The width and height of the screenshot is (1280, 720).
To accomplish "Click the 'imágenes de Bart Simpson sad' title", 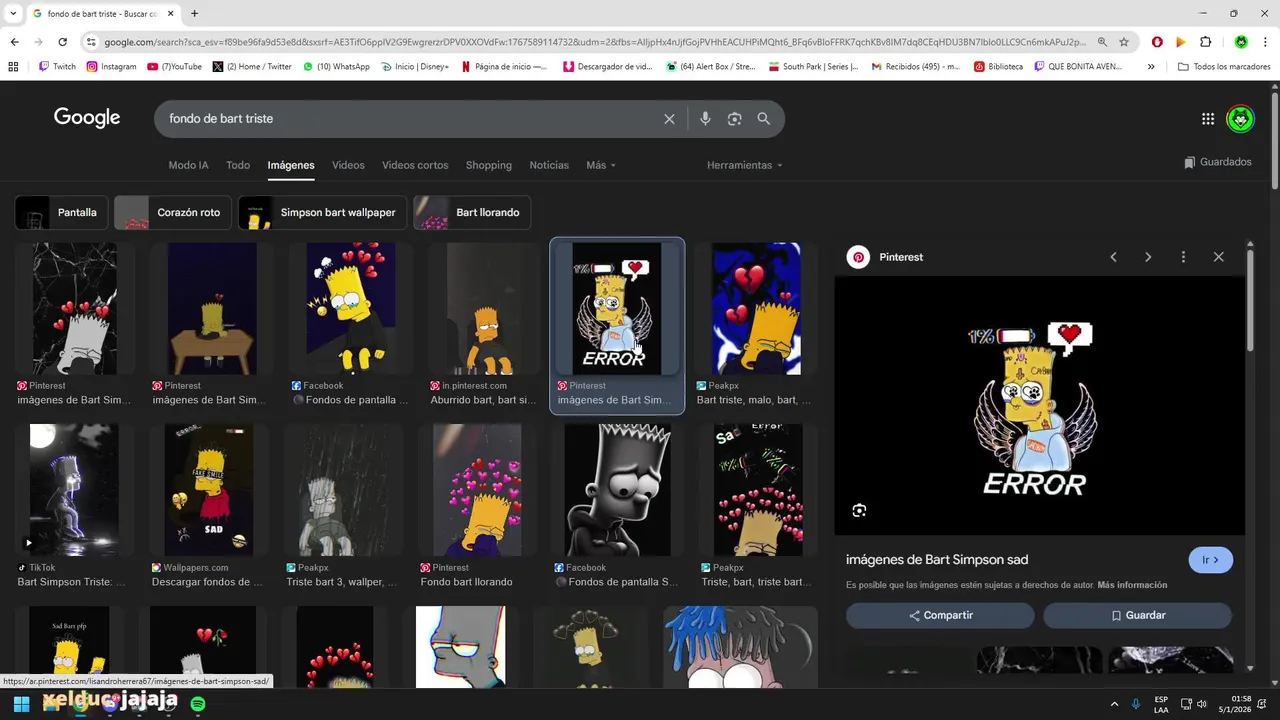I will 937,560.
